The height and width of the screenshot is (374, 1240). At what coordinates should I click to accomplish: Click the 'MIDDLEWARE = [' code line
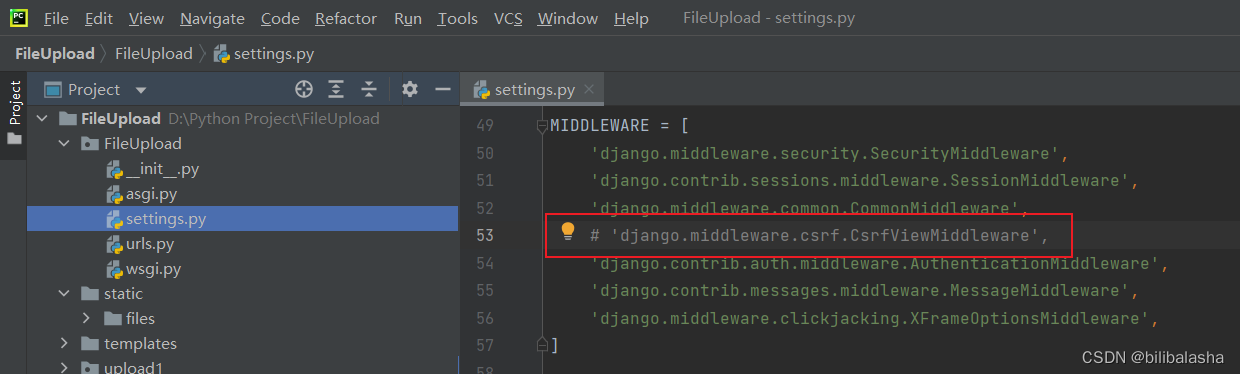point(619,126)
